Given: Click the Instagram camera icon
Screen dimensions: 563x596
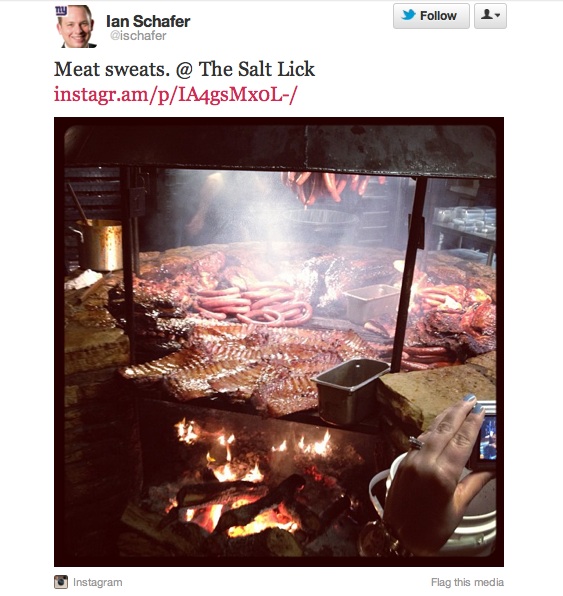Looking at the screenshot, I should point(61,582).
